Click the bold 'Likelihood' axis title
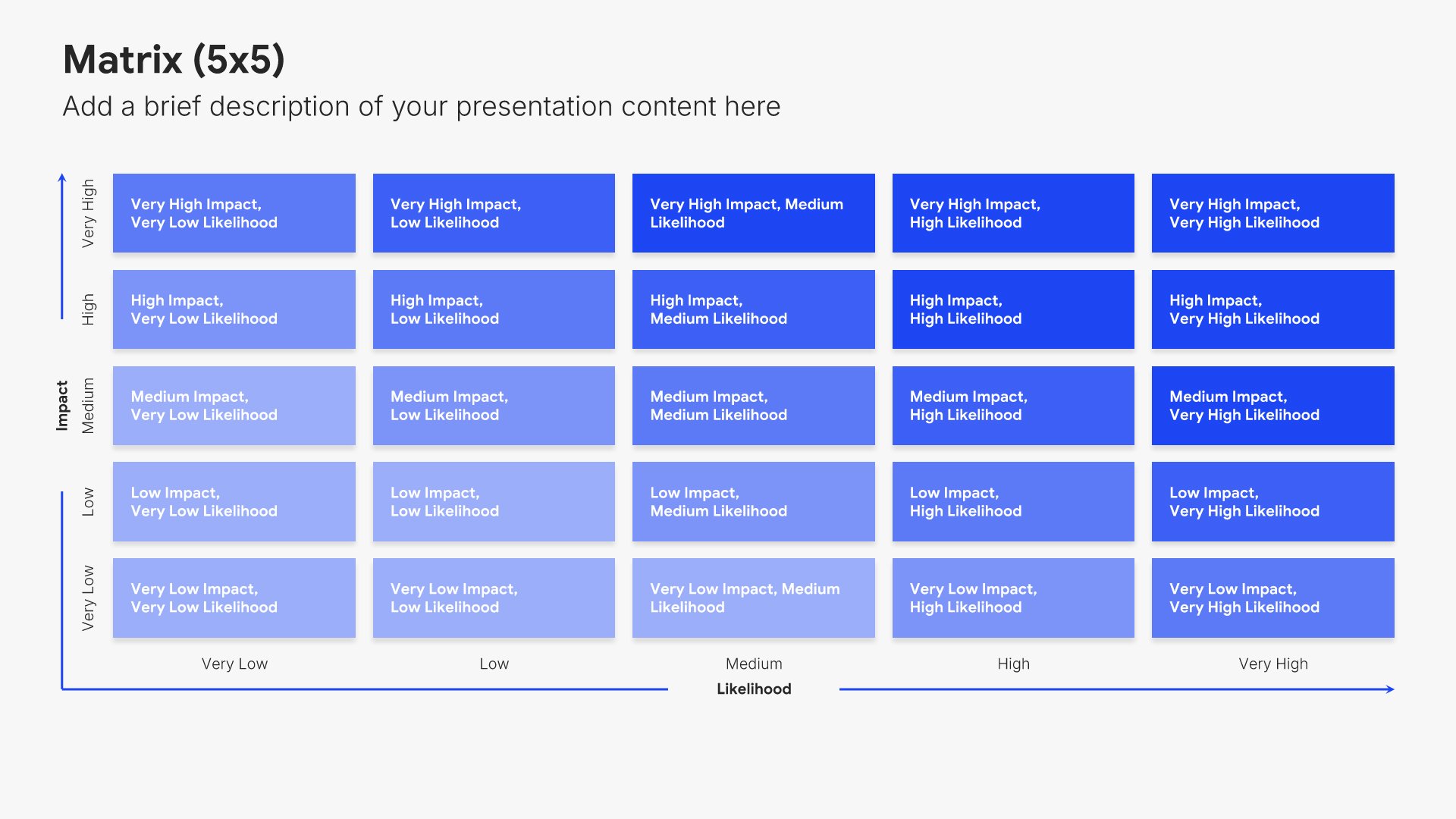Screen dimensions: 1456x819 754,689
